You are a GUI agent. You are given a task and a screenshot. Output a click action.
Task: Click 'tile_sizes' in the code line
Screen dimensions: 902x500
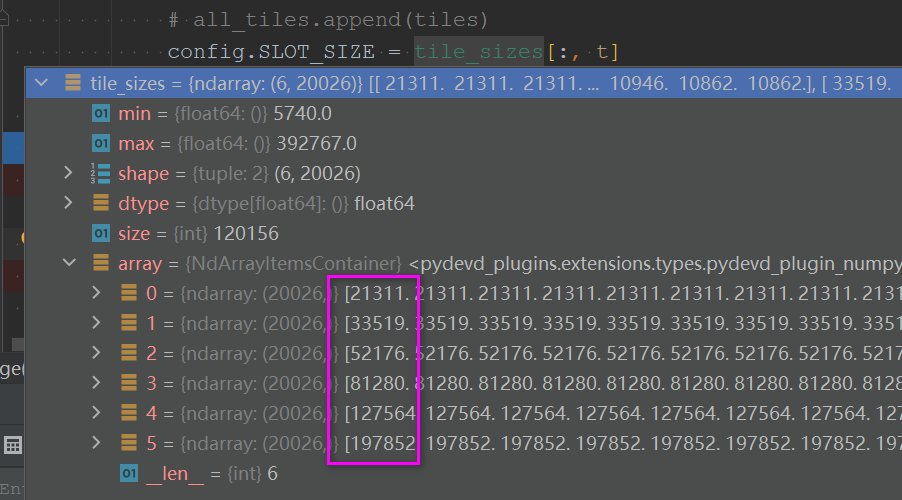[x=479, y=52]
